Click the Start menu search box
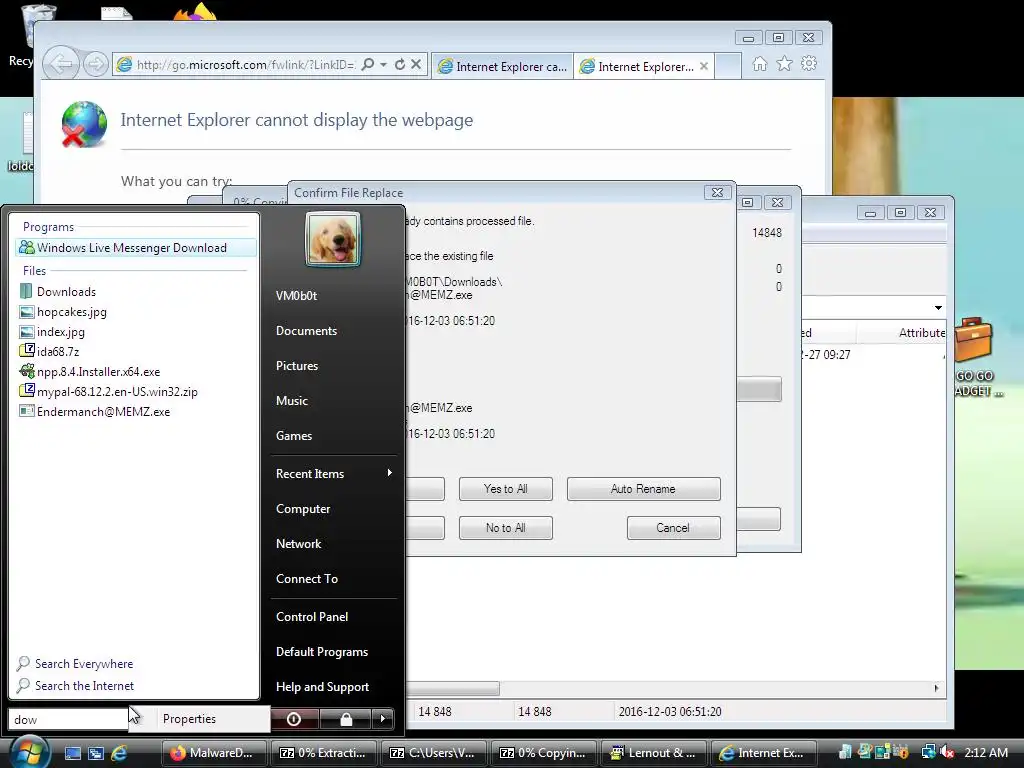The image size is (1024, 768). click(x=68, y=719)
